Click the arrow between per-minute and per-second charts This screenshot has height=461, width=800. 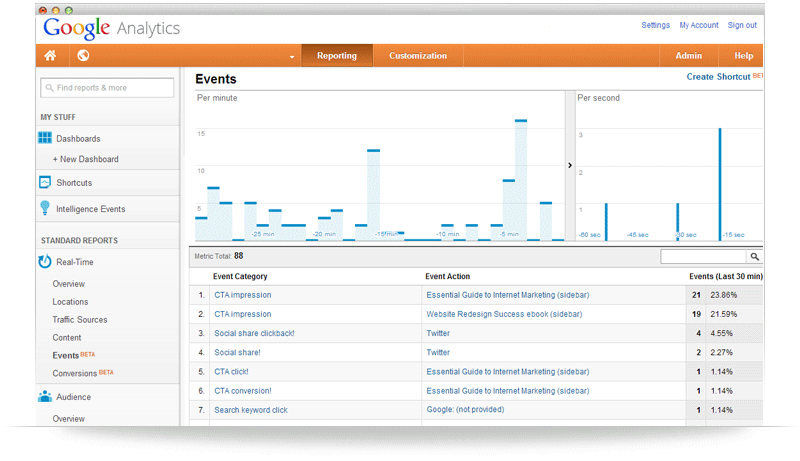[570, 165]
